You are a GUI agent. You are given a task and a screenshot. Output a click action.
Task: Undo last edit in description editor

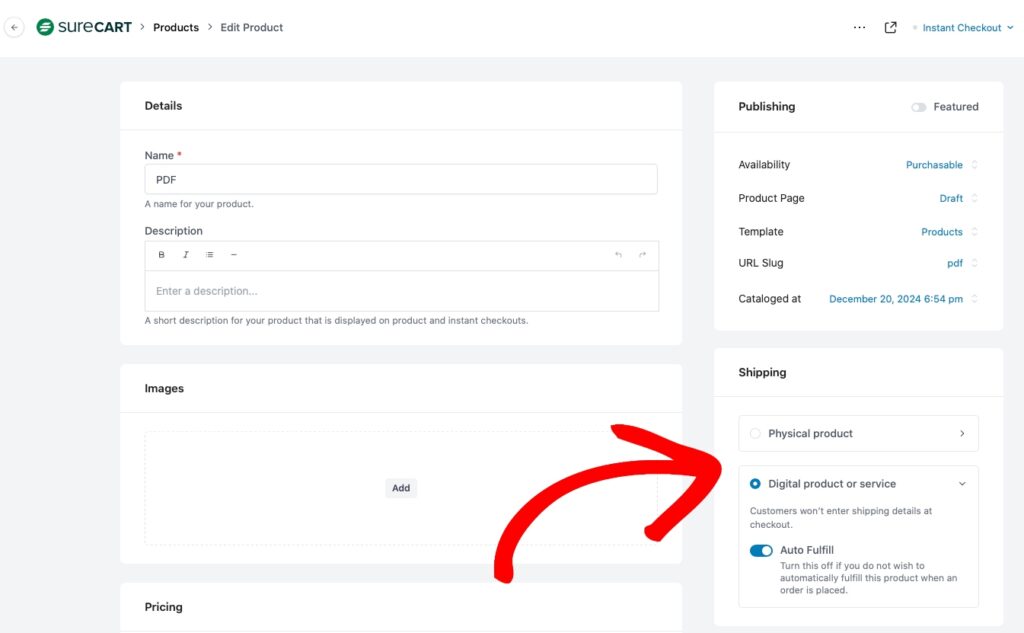pos(618,255)
